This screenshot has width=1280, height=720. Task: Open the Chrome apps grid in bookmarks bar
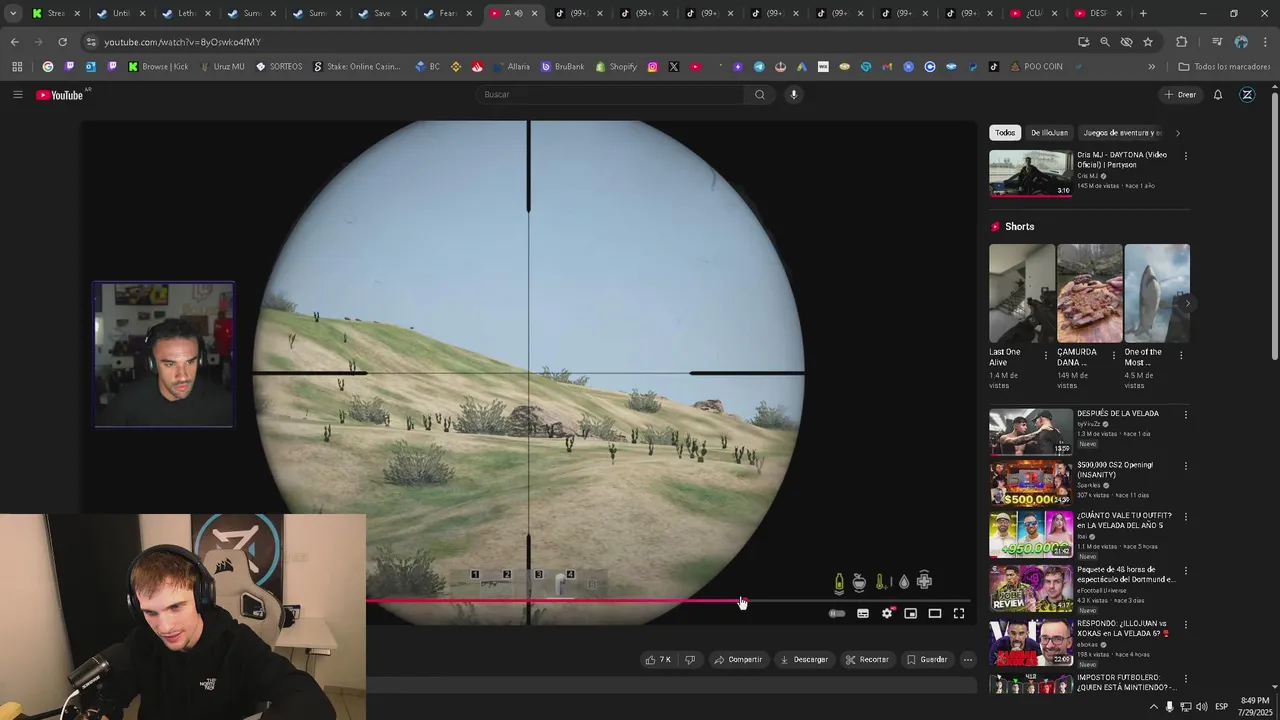17,67
